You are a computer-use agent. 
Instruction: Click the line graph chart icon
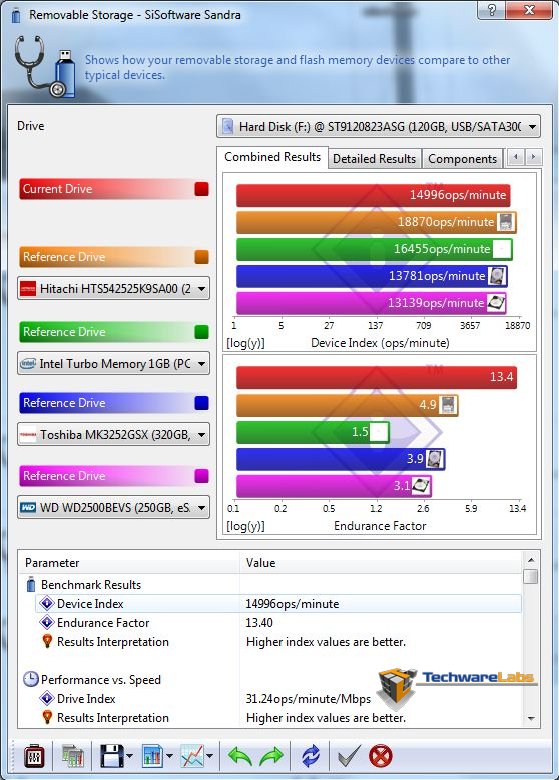192,756
